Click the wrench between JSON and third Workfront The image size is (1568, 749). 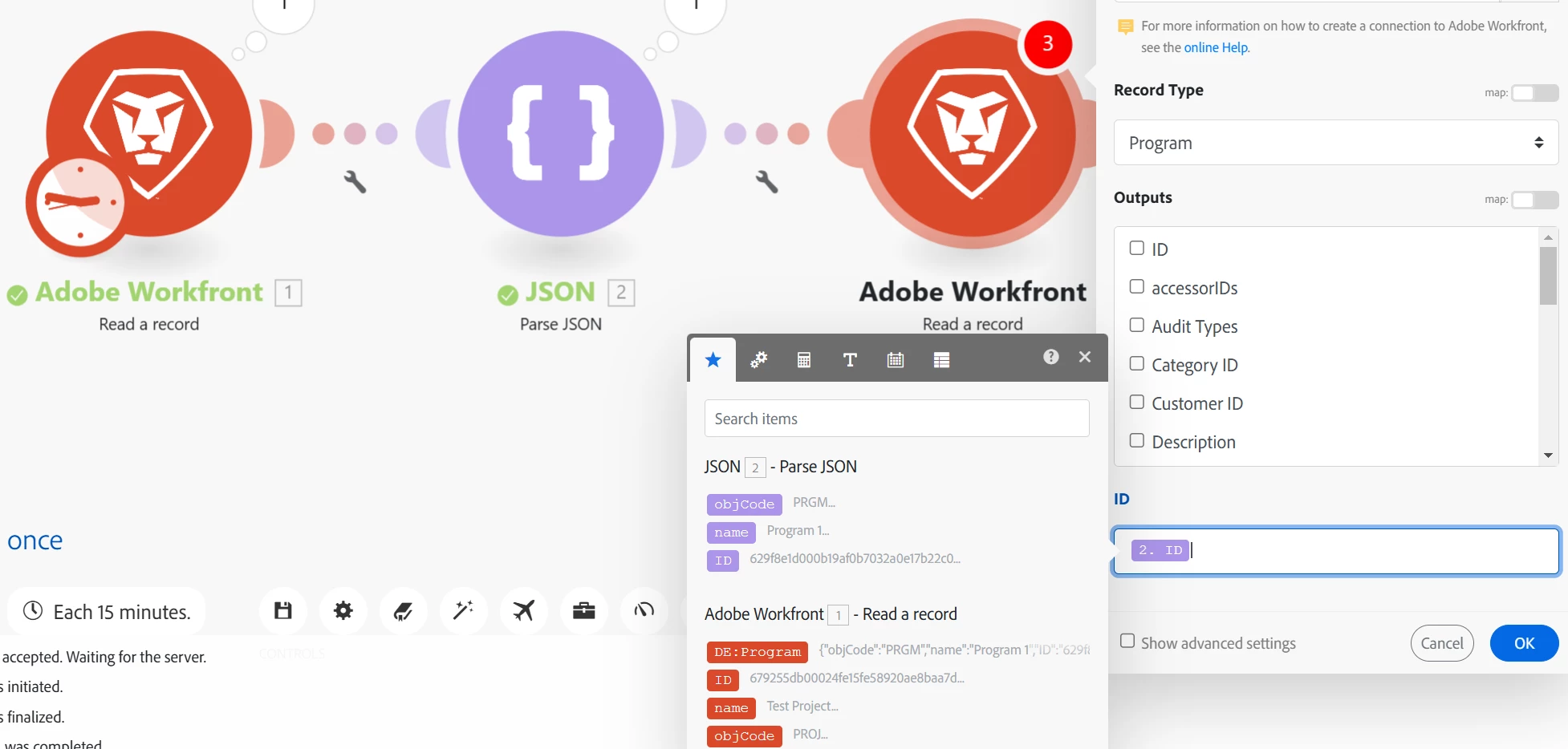(767, 181)
